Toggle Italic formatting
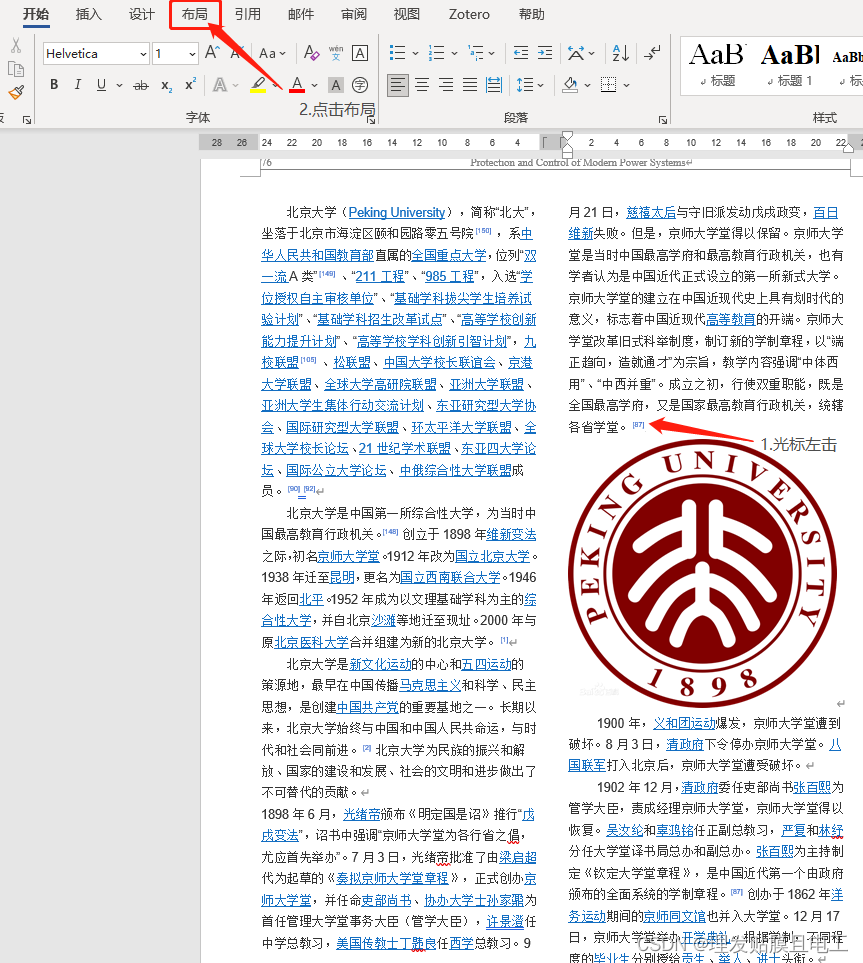This screenshot has height=963, width=863. coord(77,85)
